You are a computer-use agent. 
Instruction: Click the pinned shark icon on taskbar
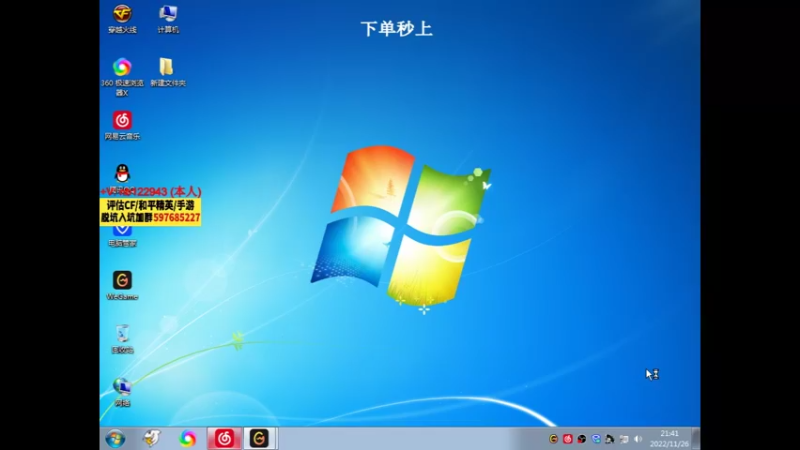click(x=152, y=438)
